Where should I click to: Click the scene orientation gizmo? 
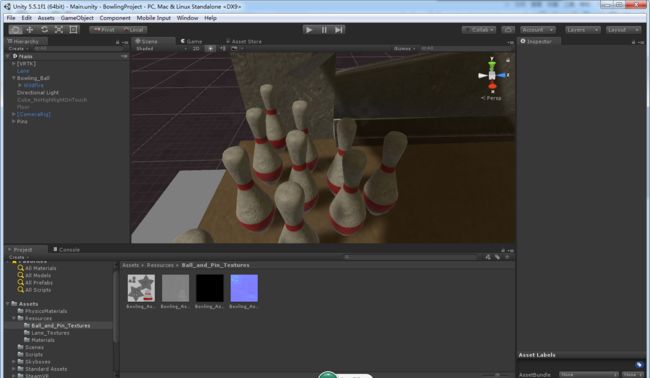click(x=492, y=75)
